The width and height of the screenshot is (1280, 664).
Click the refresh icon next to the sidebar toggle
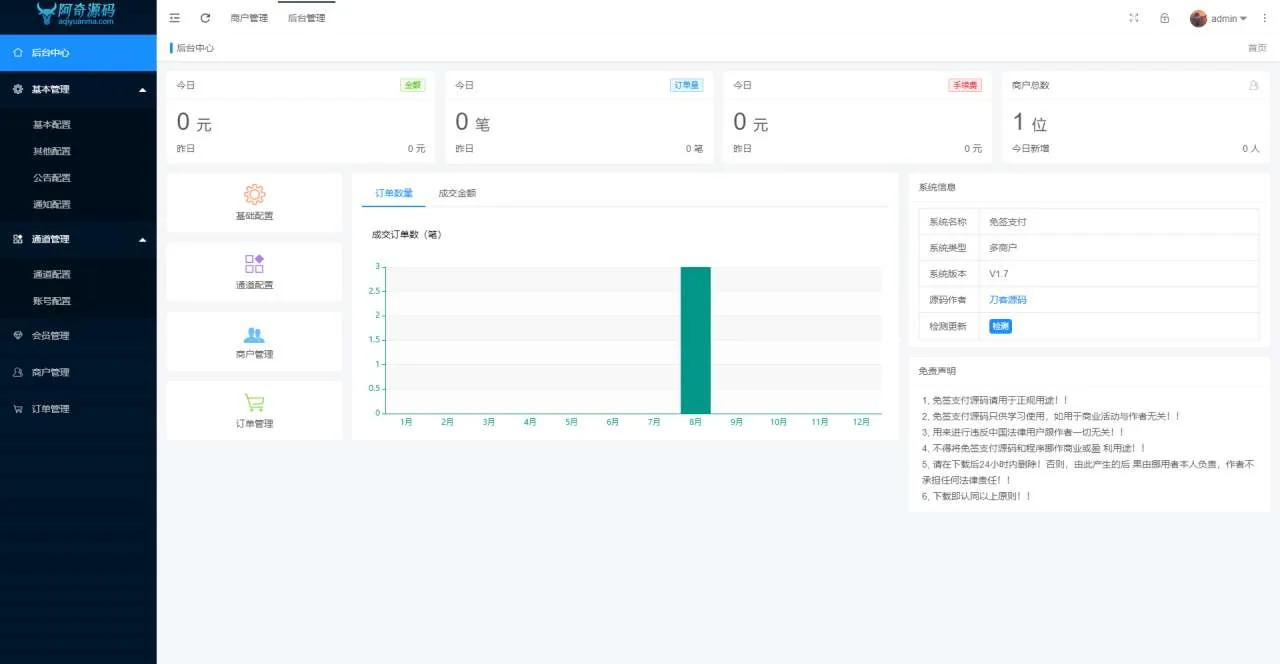click(204, 17)
